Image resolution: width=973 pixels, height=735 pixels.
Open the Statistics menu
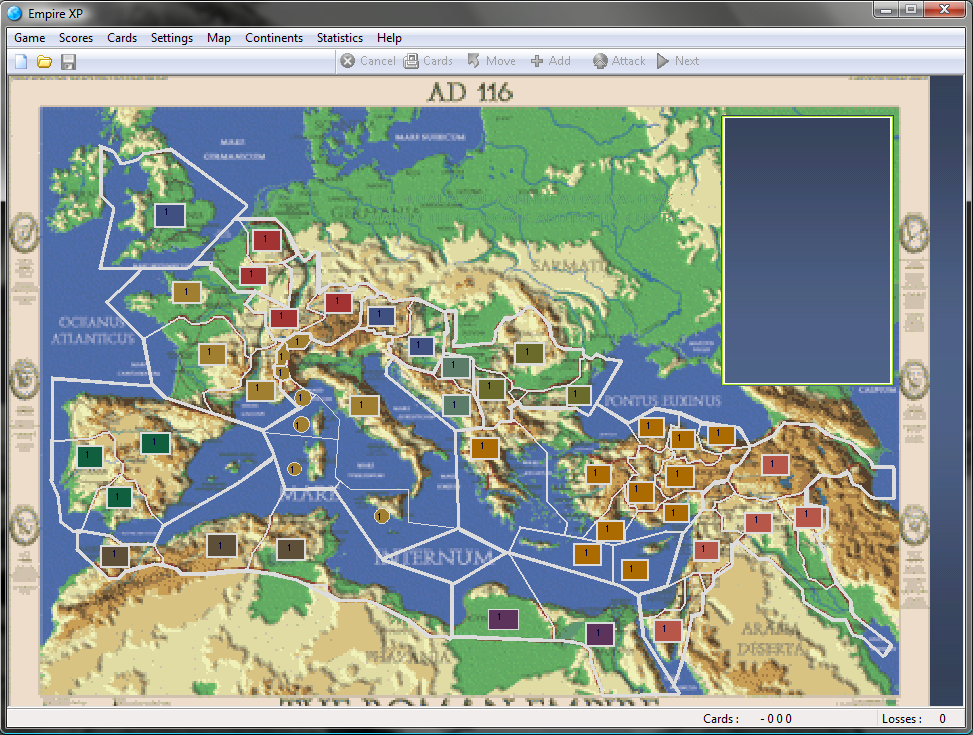coord(339,38)
